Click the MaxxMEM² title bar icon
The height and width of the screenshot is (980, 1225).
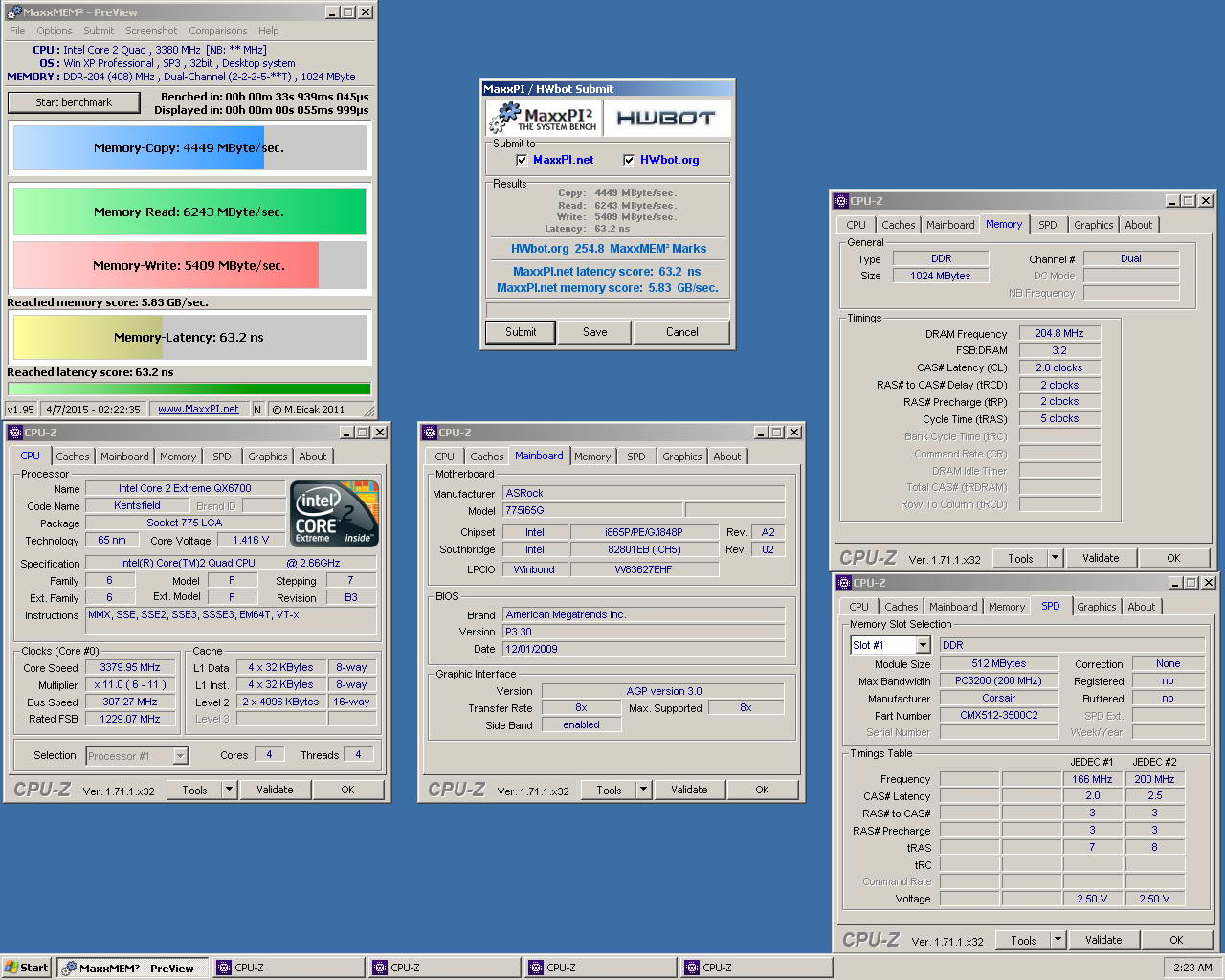[x=13, y=12]
